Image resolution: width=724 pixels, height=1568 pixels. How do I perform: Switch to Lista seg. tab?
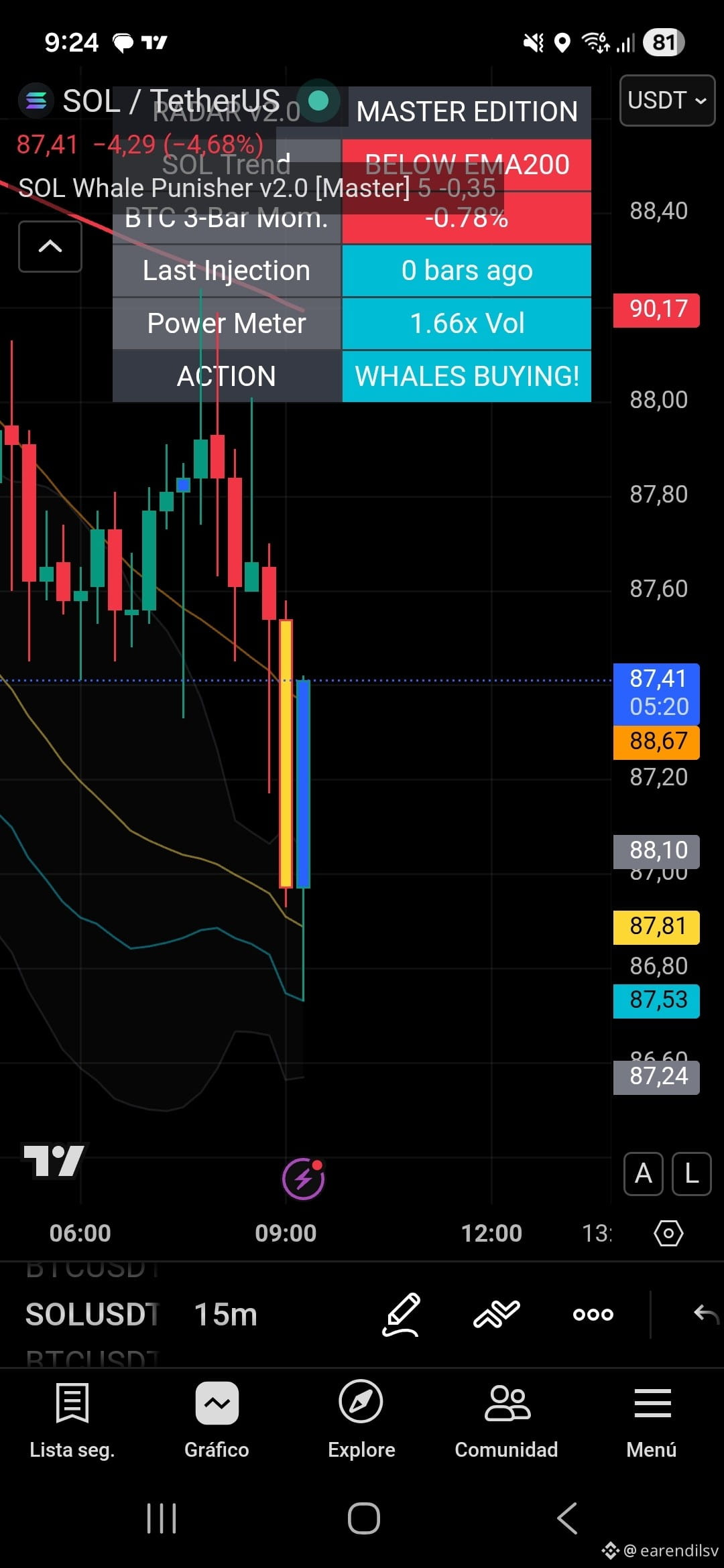click(72, 1421)
